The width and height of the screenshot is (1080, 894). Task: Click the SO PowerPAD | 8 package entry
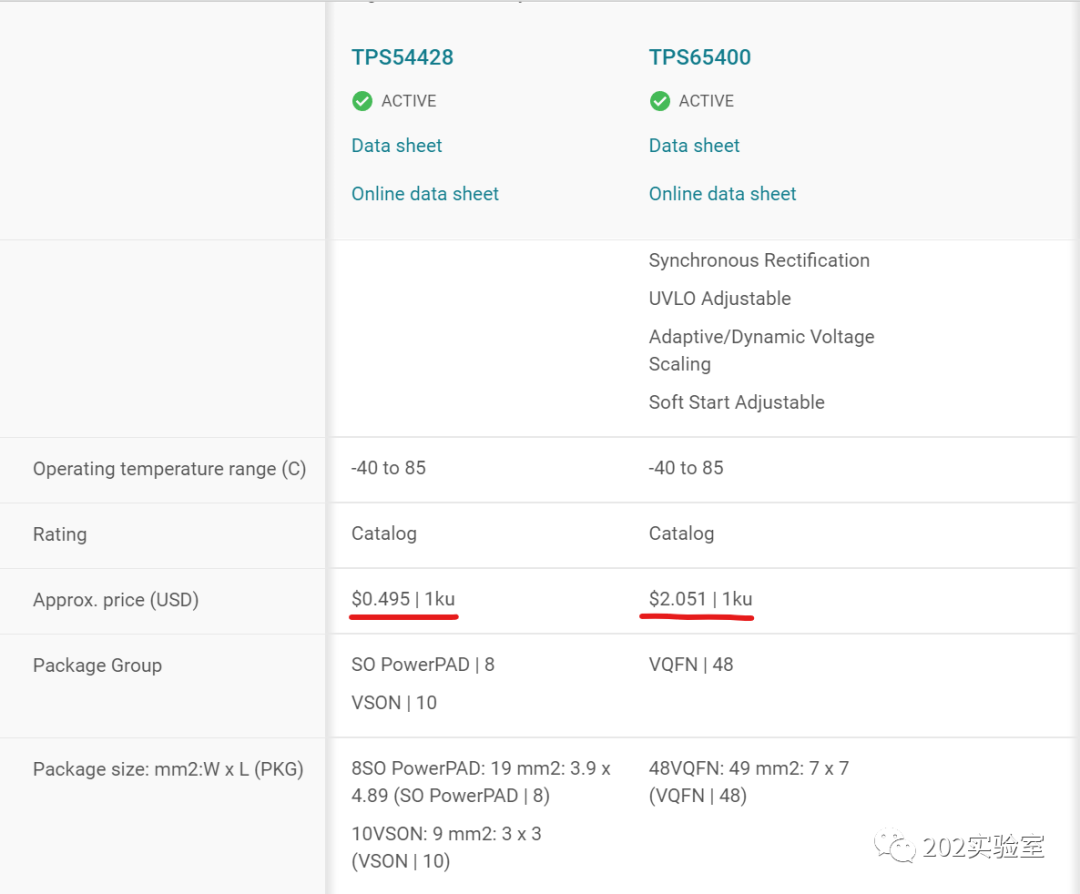point(423,665)
